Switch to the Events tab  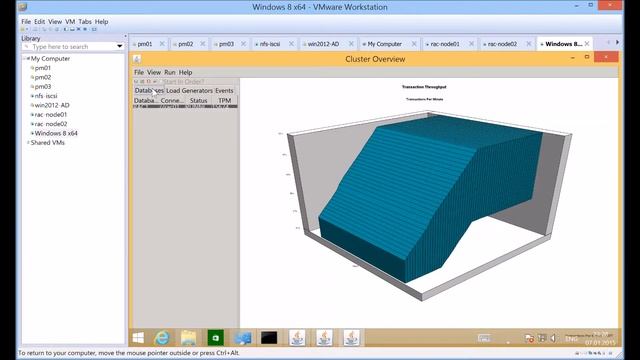click(224, 91)
